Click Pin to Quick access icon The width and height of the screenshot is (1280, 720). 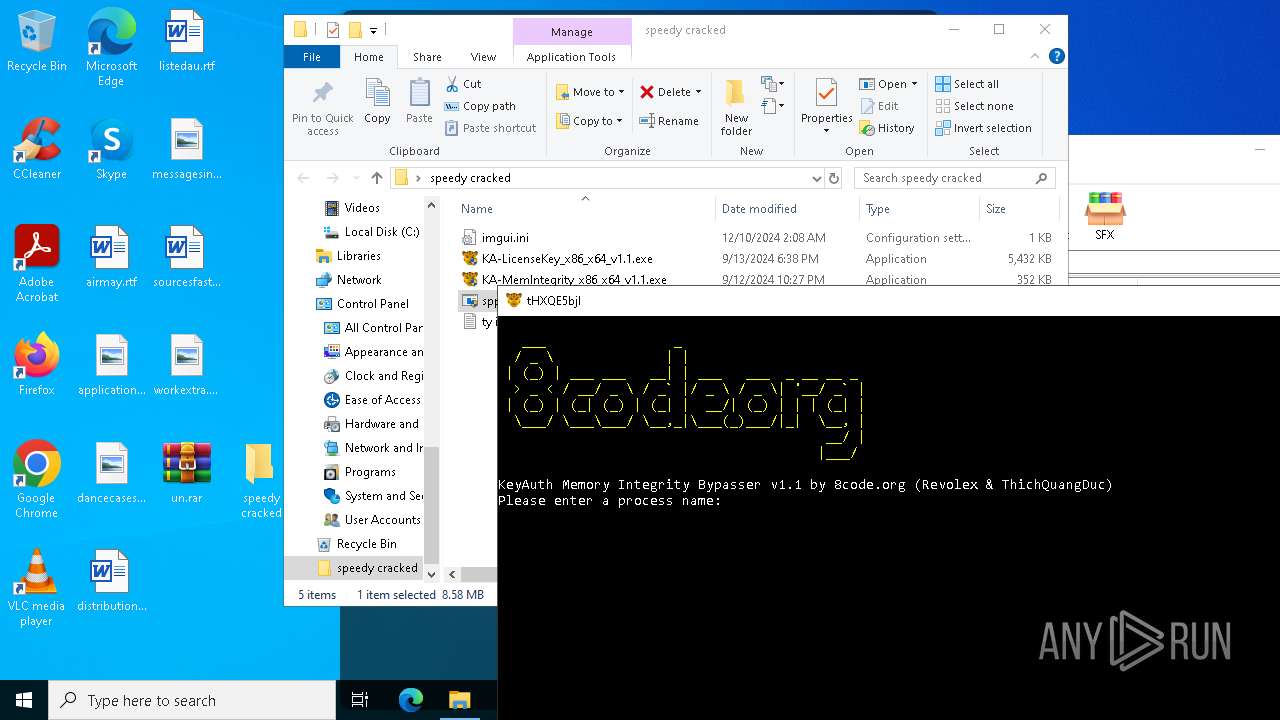pyautogui.click(x=322, y=108)
